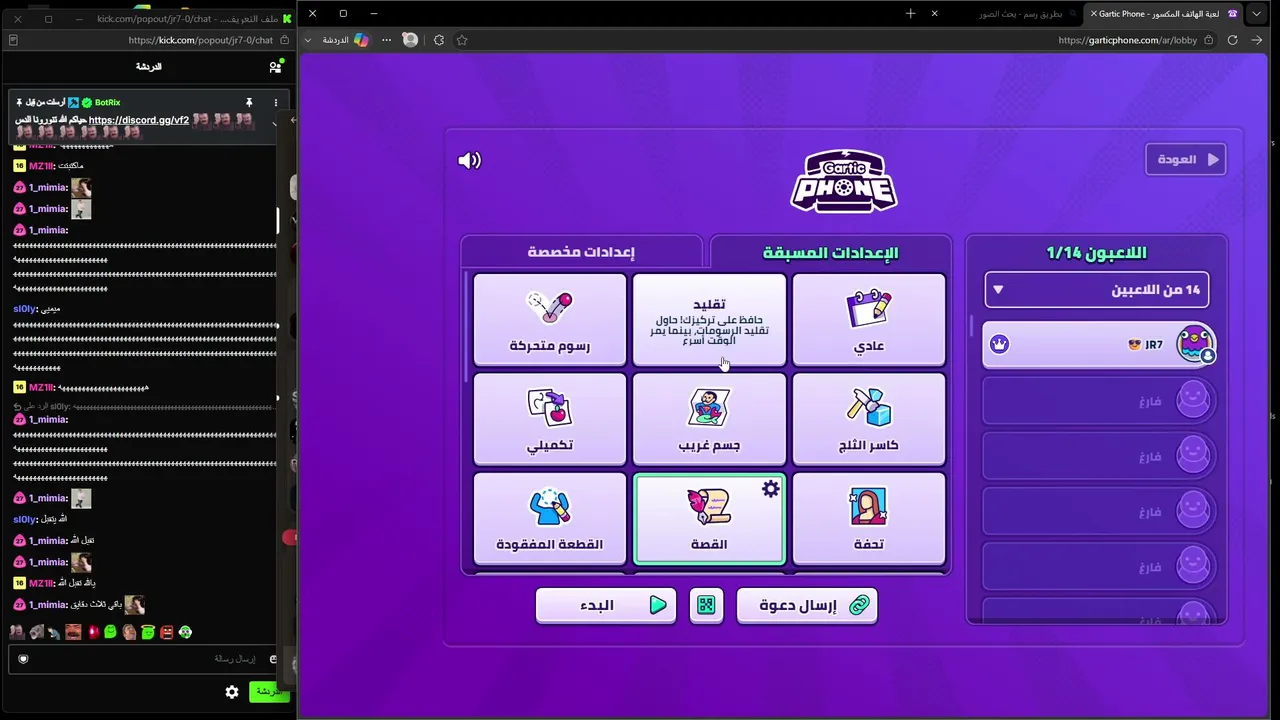
Task: Open a new browser tab
Action: click(910, 14)
